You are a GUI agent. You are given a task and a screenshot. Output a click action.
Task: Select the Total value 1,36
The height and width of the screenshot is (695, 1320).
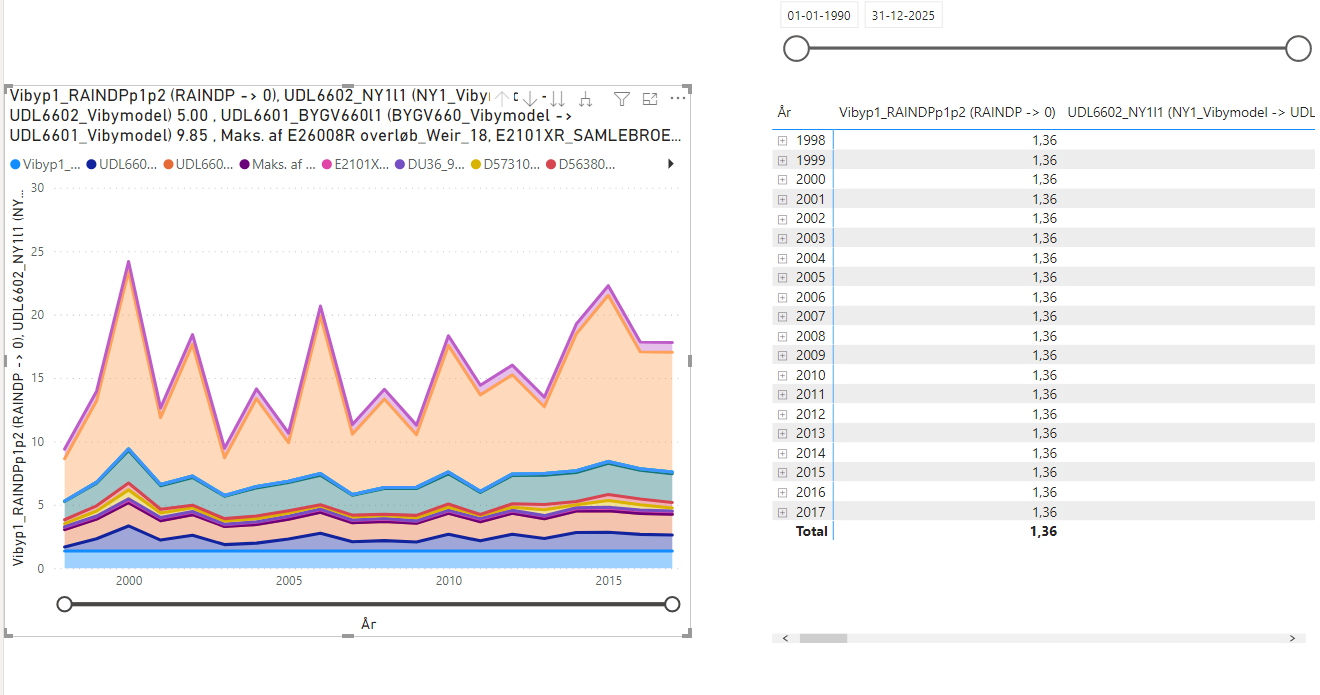point(1043,531)
